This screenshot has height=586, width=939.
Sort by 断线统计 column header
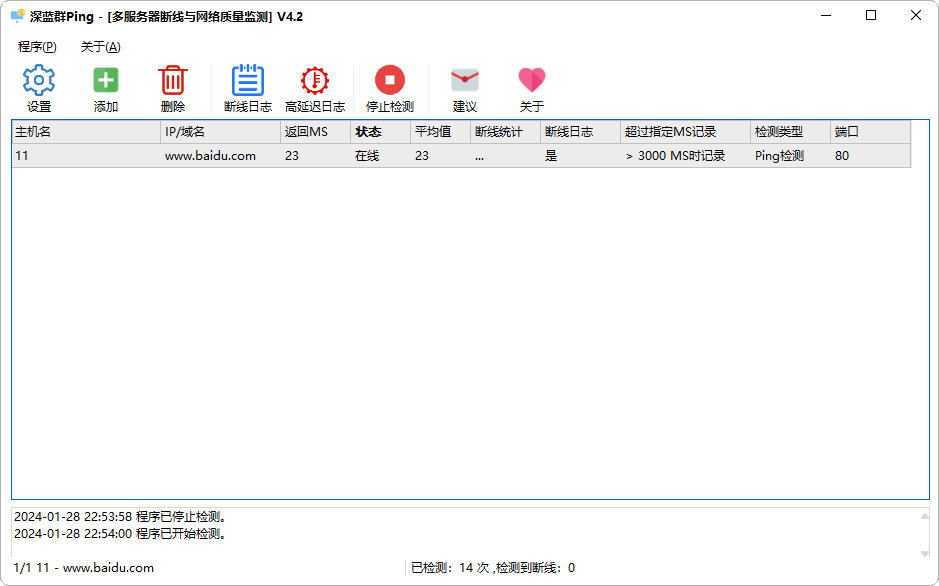(x=505, y=132)
